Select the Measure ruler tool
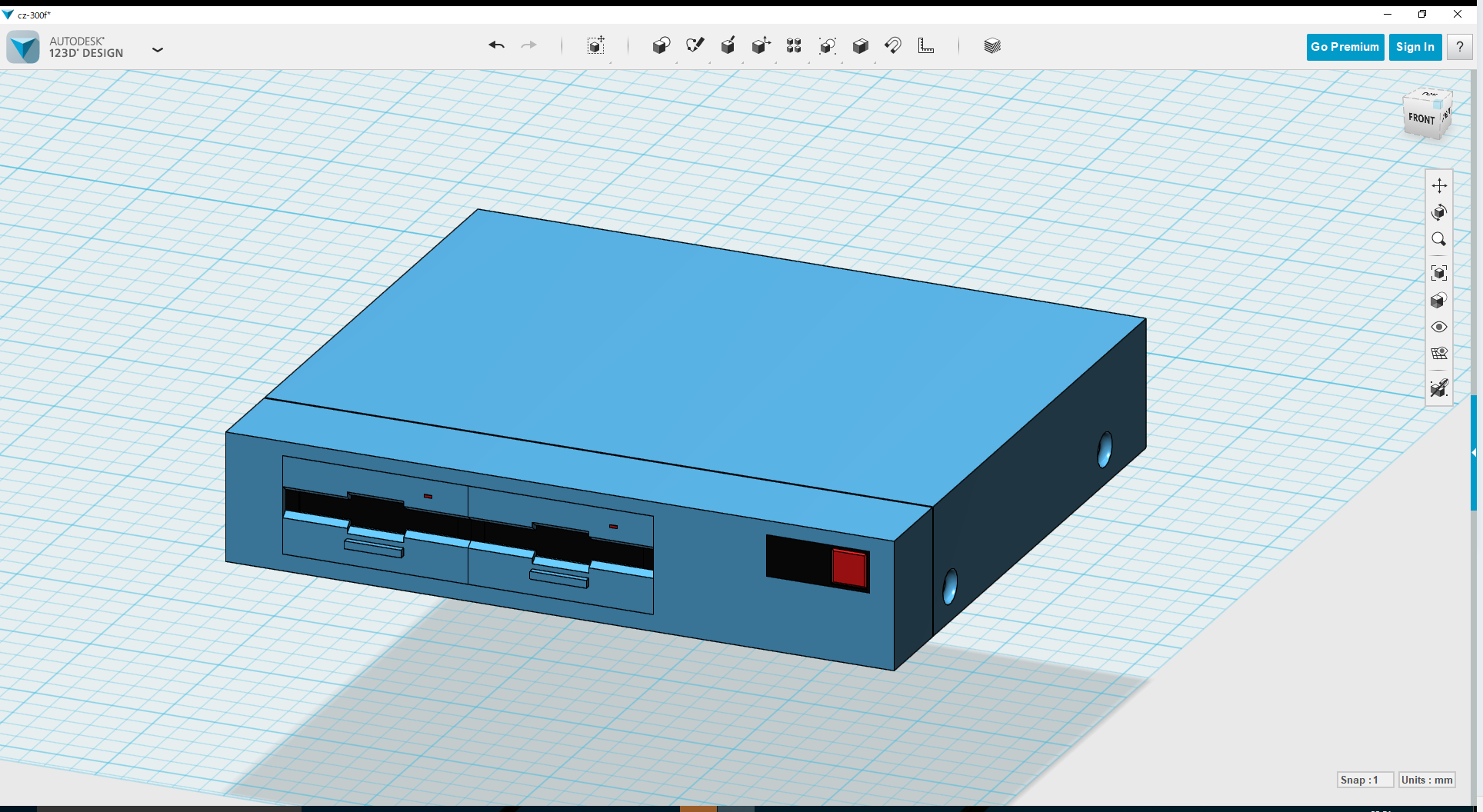1483x812 pixels. pyautogui.click(x=926, y=45)
